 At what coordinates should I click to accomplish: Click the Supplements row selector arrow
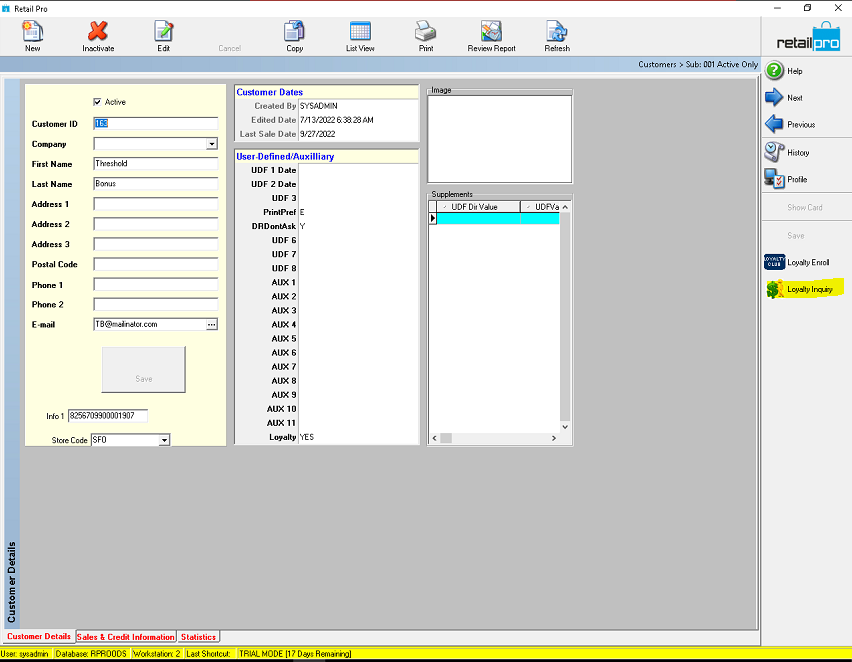point(433,218)
